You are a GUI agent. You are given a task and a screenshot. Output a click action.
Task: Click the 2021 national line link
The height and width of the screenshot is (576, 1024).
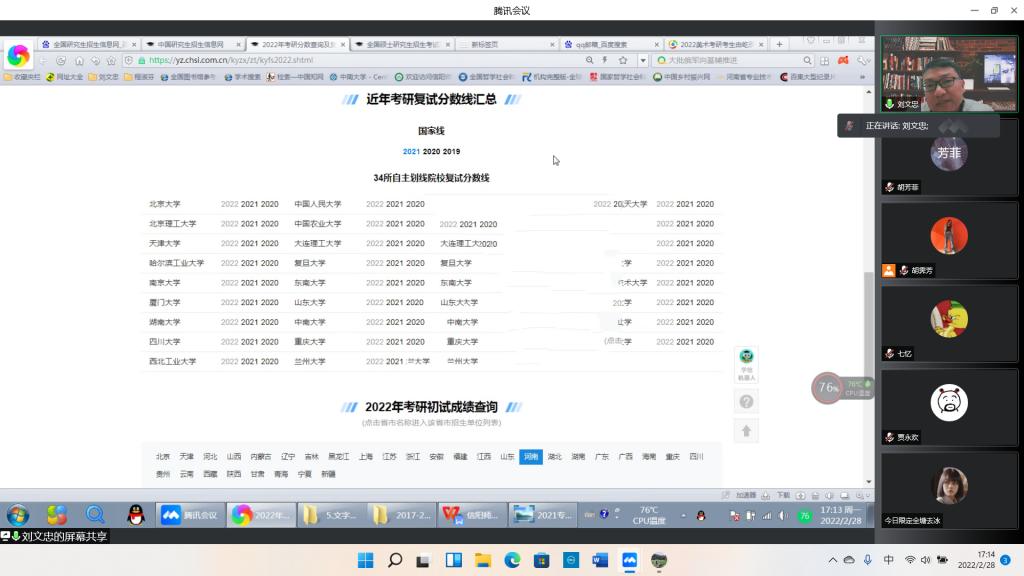coord(411,151)
